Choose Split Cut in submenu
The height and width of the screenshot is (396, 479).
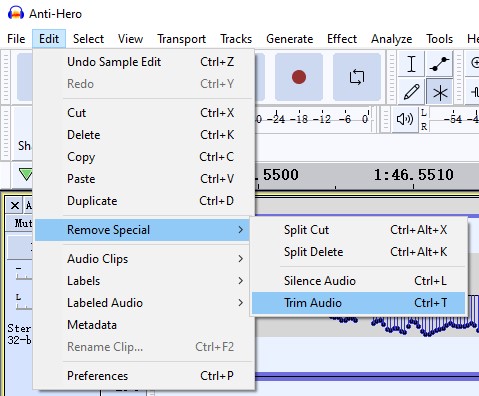tap(358, 230)
